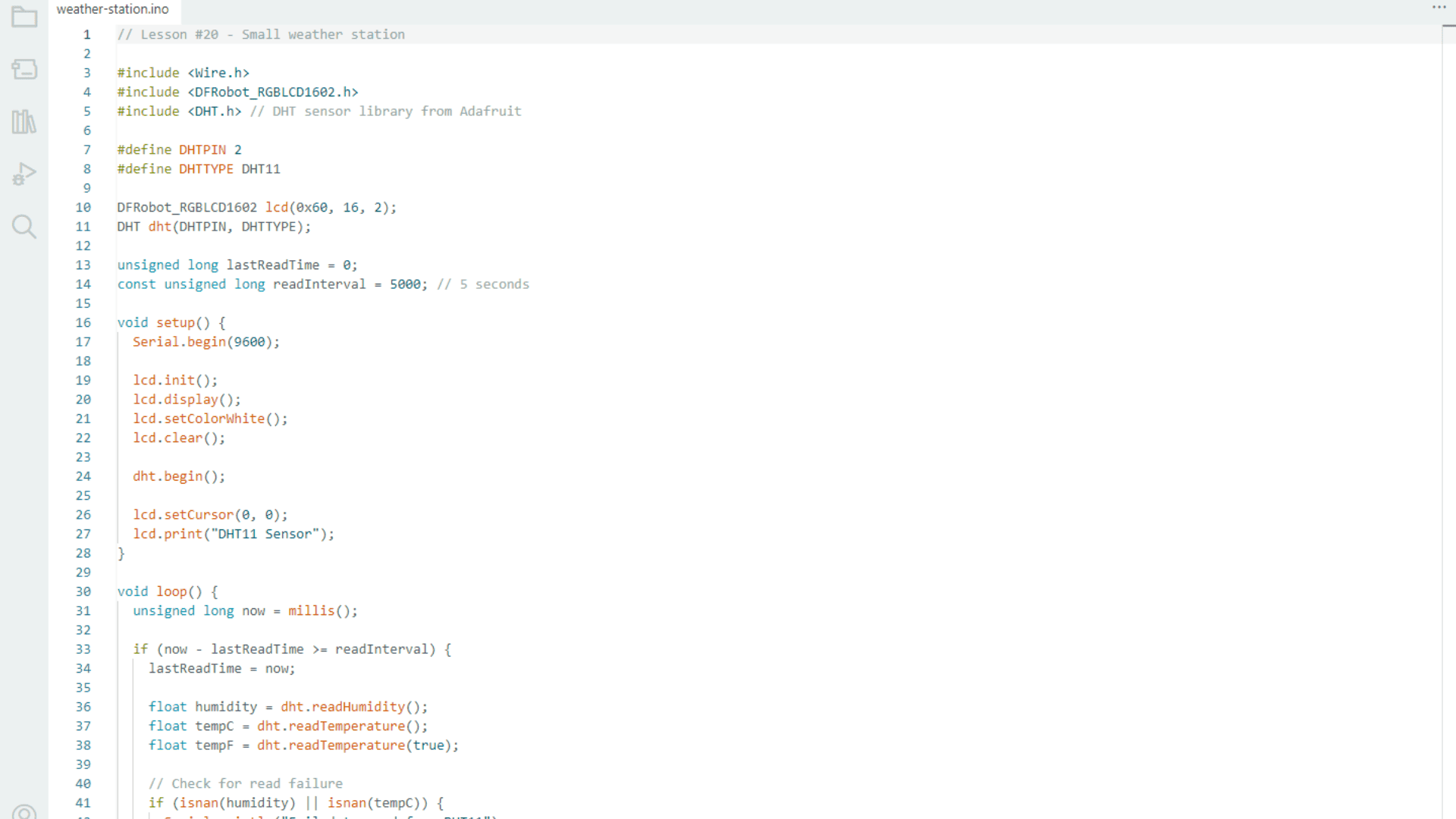1456x819 pixels.
Task: Click the closing brace on line 28
Action: click(121, 554)
